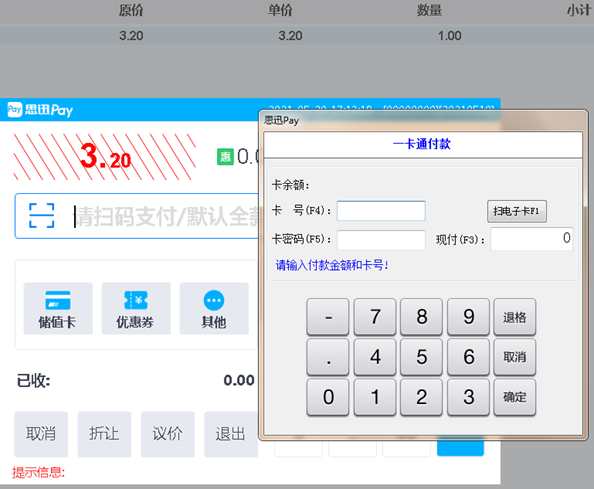Click the 确定 confirm key
594x489 pixels.
tap(515, 397)
